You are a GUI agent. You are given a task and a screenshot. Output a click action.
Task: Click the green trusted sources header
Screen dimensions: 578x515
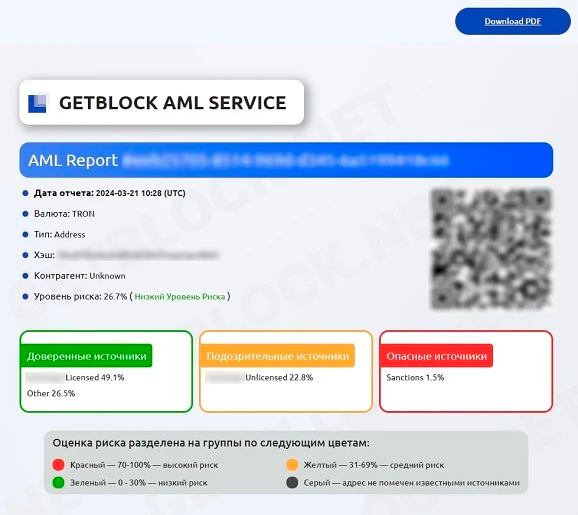coord(86,356)
